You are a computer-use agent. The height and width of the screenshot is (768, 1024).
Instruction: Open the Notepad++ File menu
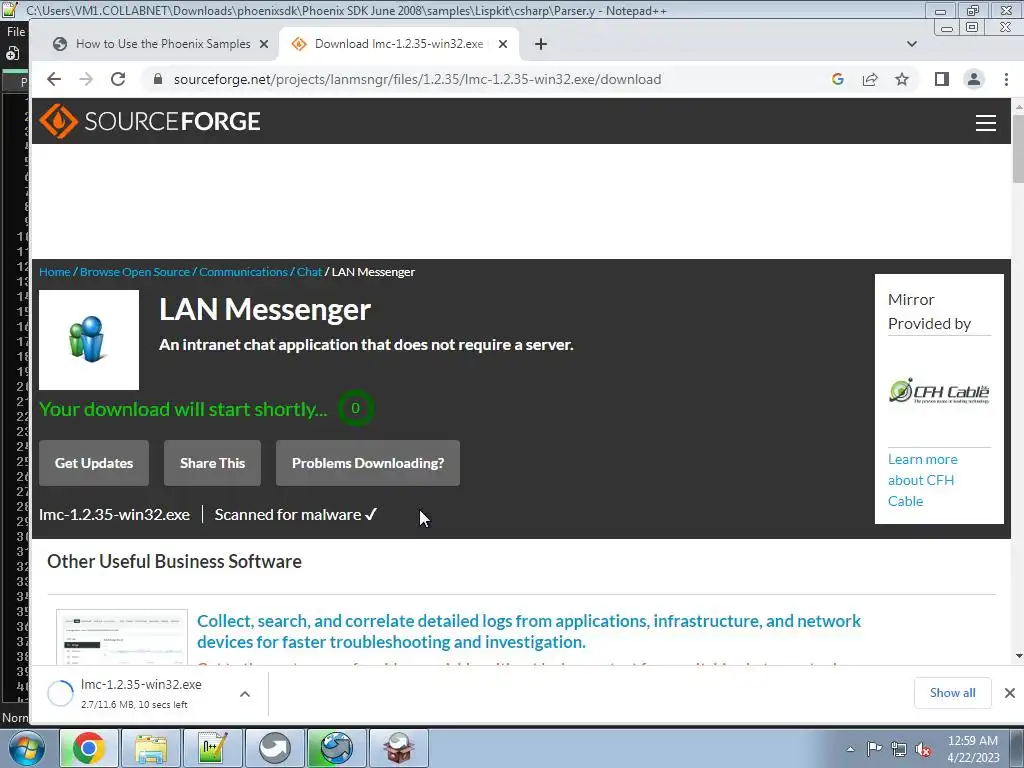tap(16, 31)
